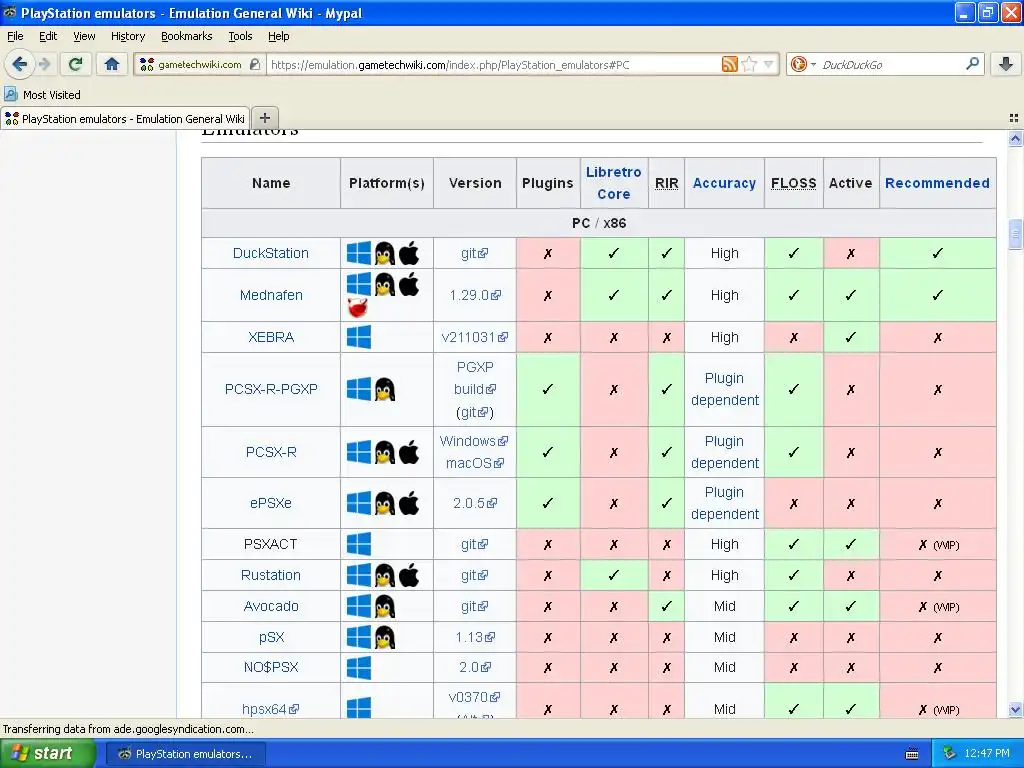Screen dimensions: 1024x768
Task: Open the PCSX-R macOS version link
Action: click(475, 463)
